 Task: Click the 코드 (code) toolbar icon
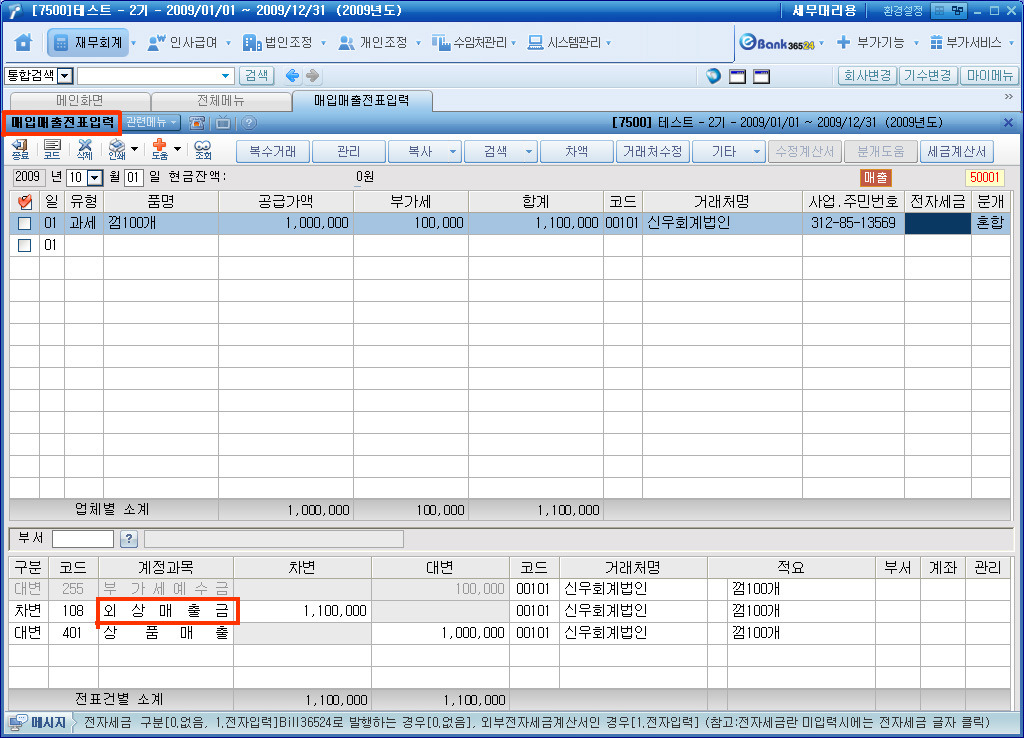(x=52, y=151)
